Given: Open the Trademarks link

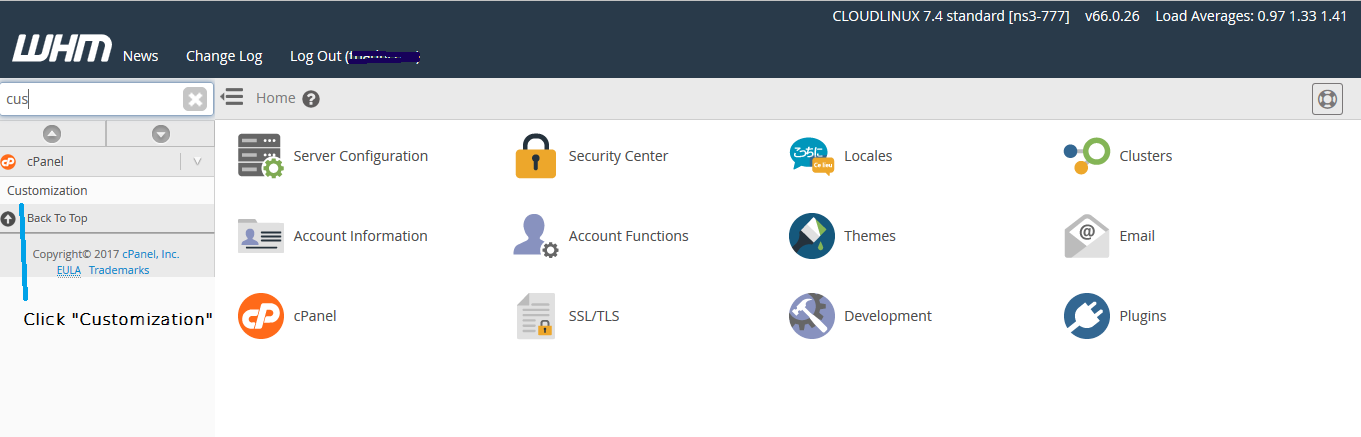Looking at the screenshot, I should point(119,270).
